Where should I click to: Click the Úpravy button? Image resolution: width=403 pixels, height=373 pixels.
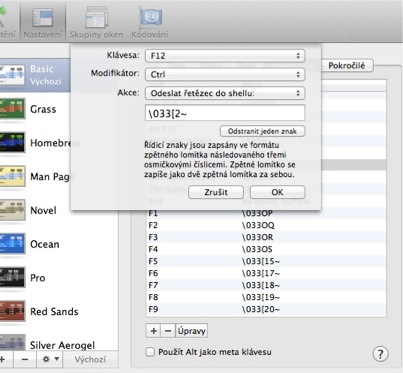(191, 331)
